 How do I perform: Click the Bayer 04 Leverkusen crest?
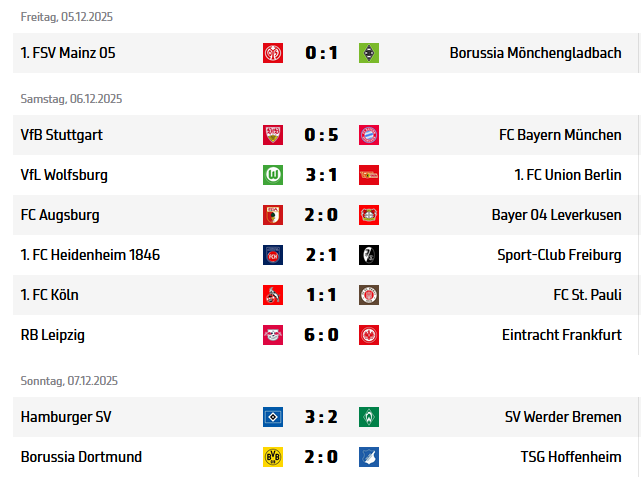pos(369,215)
